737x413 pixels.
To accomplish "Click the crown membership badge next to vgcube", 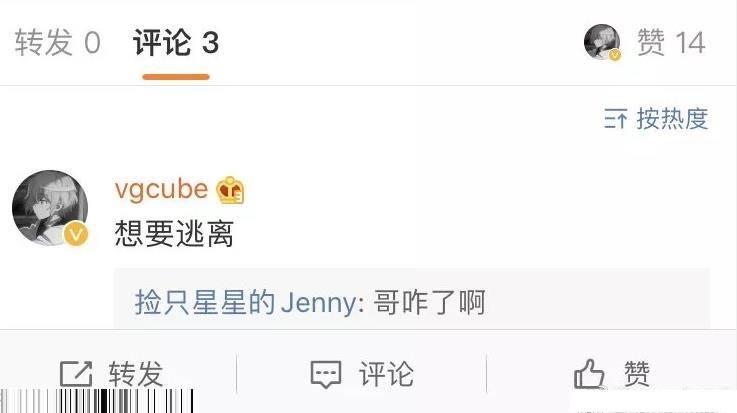I will (x=230, y=190).
